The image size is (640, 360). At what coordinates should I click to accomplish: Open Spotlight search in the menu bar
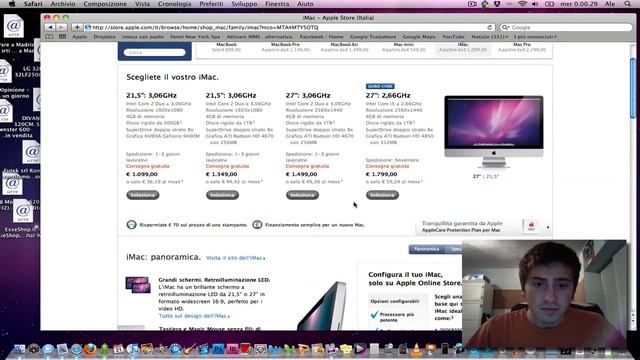[x=627, y=4]
